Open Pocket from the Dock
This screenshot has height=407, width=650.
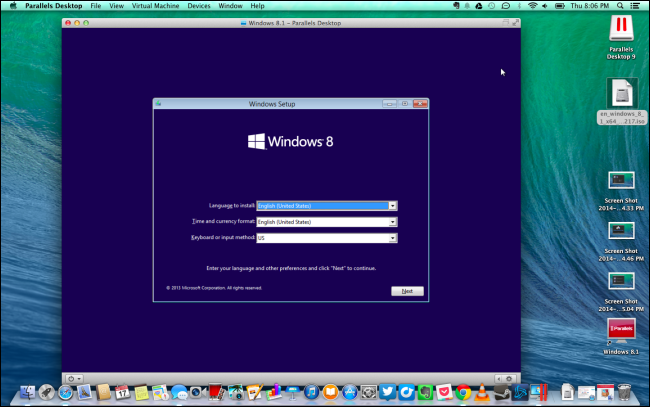[x=444, y=392]
